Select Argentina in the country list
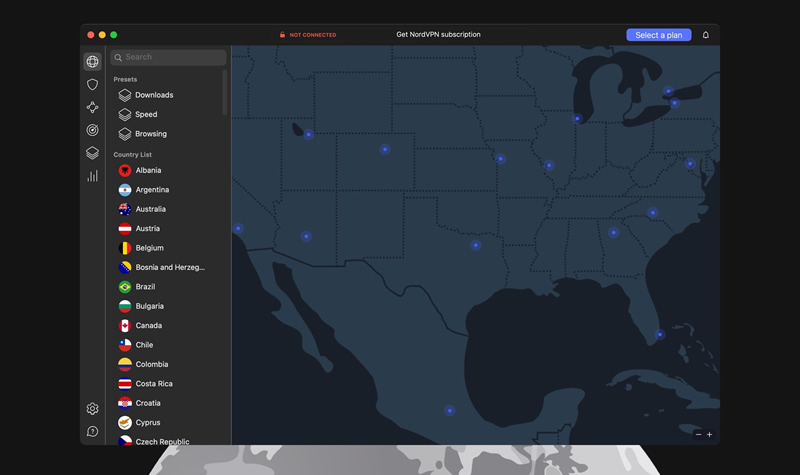800x475 pixels. pyautogui.click(x=152, y=190)
